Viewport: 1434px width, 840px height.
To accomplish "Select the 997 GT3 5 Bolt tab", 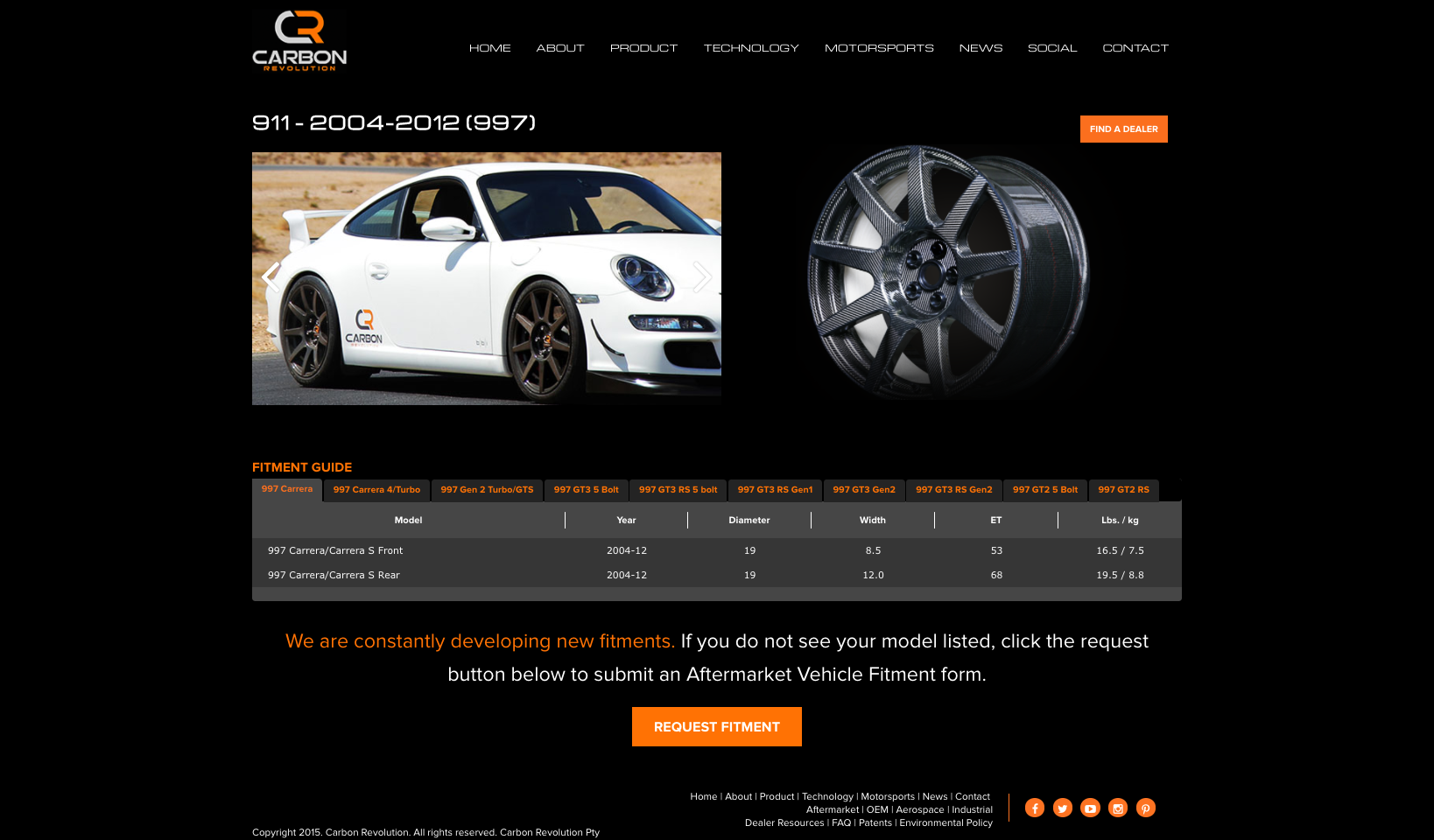I will tap(587, 490).
